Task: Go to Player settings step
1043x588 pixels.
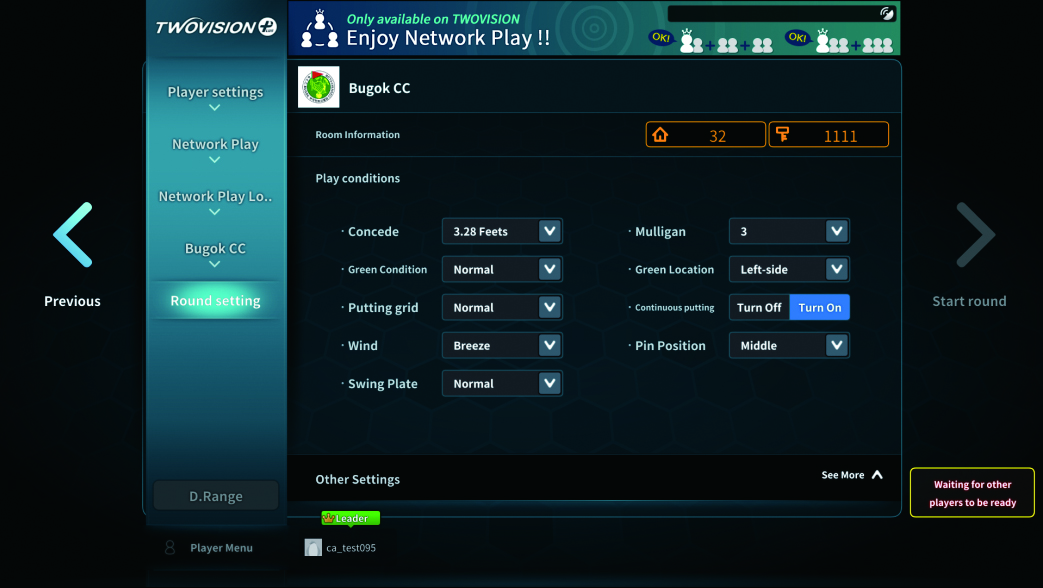Action: click(x=216, y=92)
